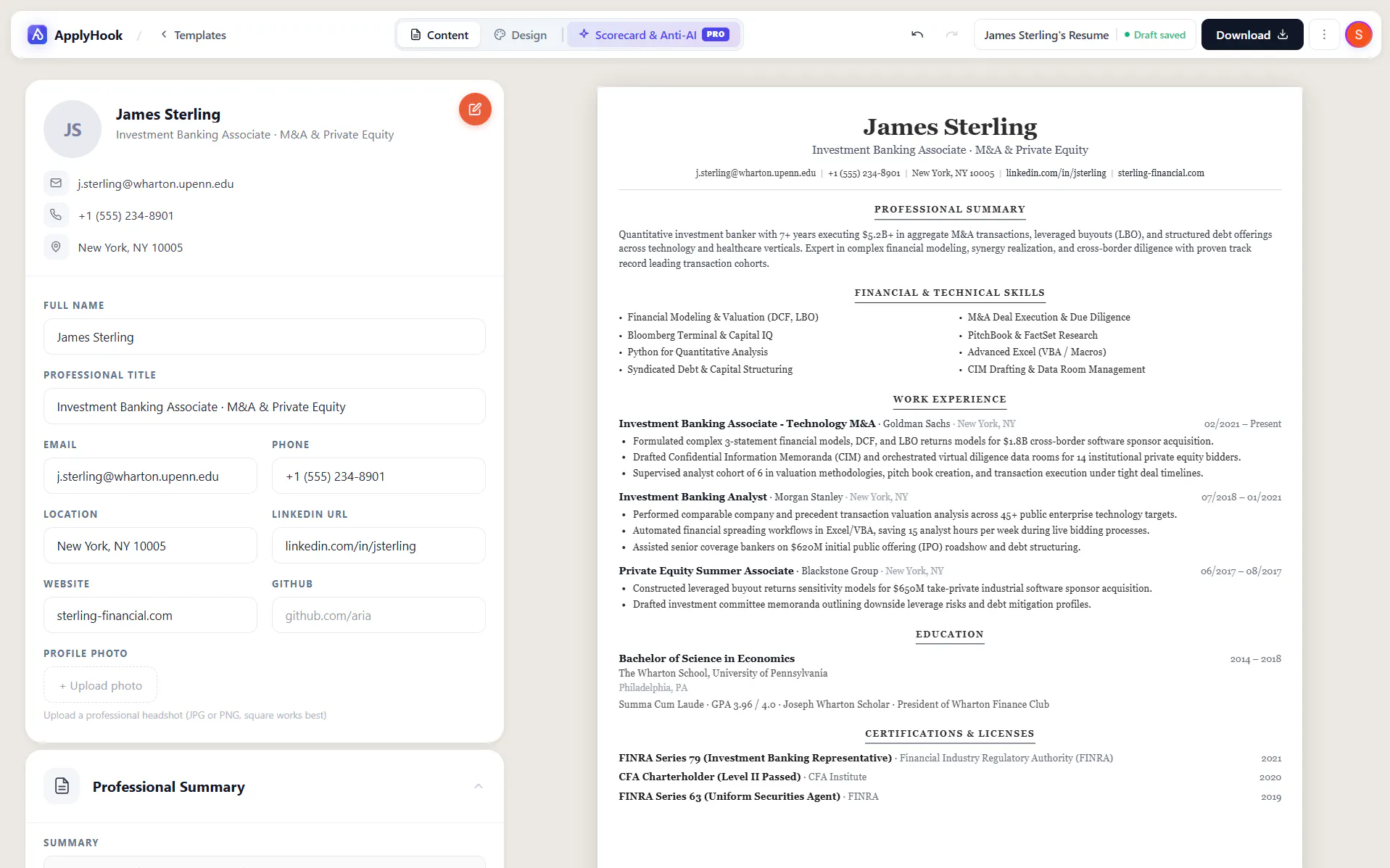Click the Draft saved status

point(1154,35)
